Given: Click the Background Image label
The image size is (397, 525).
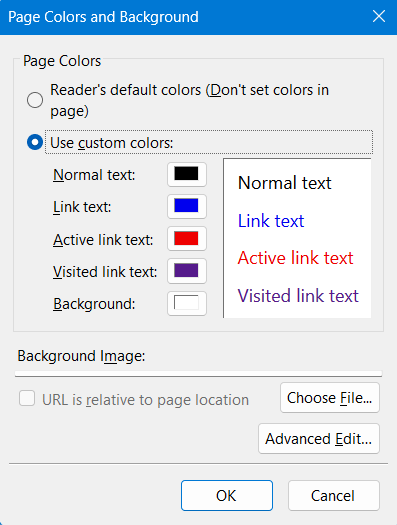Looking at the screenshot, I should [81, 356].
